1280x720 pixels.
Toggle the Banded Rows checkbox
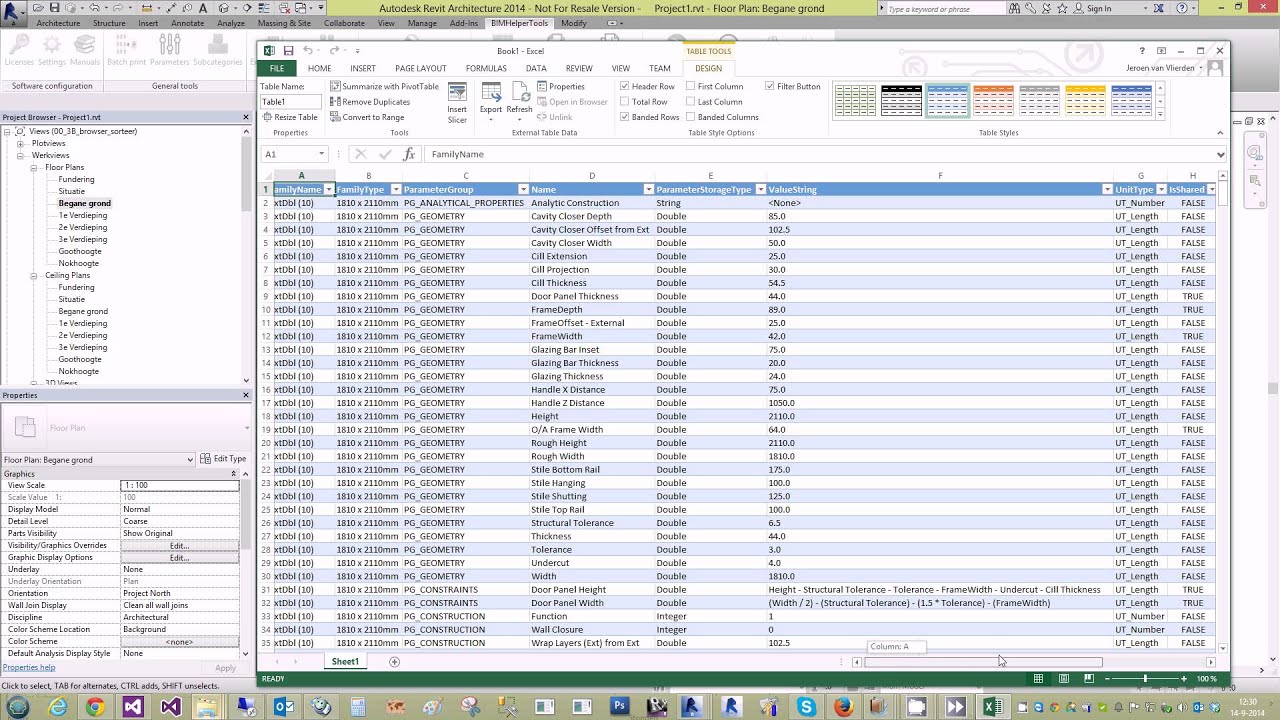(625, 117)
